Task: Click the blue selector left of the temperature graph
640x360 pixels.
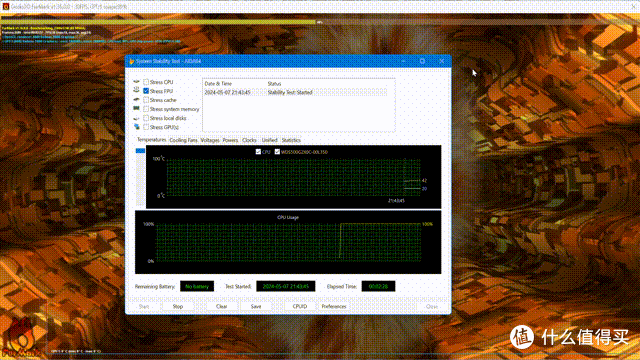Action: click(x=140, y=151)
